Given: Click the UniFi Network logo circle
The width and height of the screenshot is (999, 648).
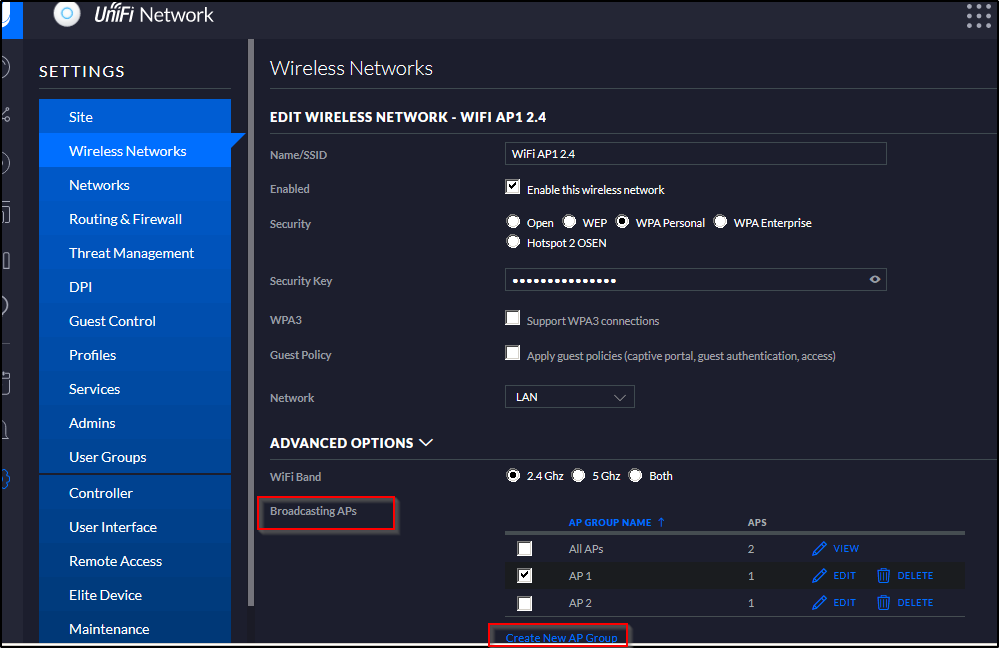Looking at the screenshot, I should click(67, 13).
